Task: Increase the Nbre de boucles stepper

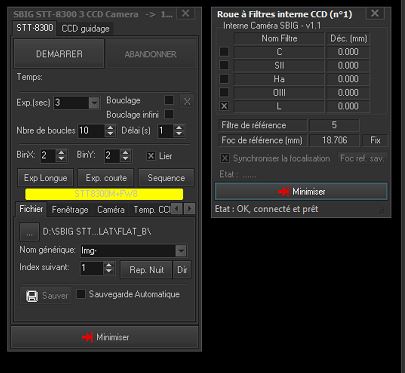Action: (110, 128)
